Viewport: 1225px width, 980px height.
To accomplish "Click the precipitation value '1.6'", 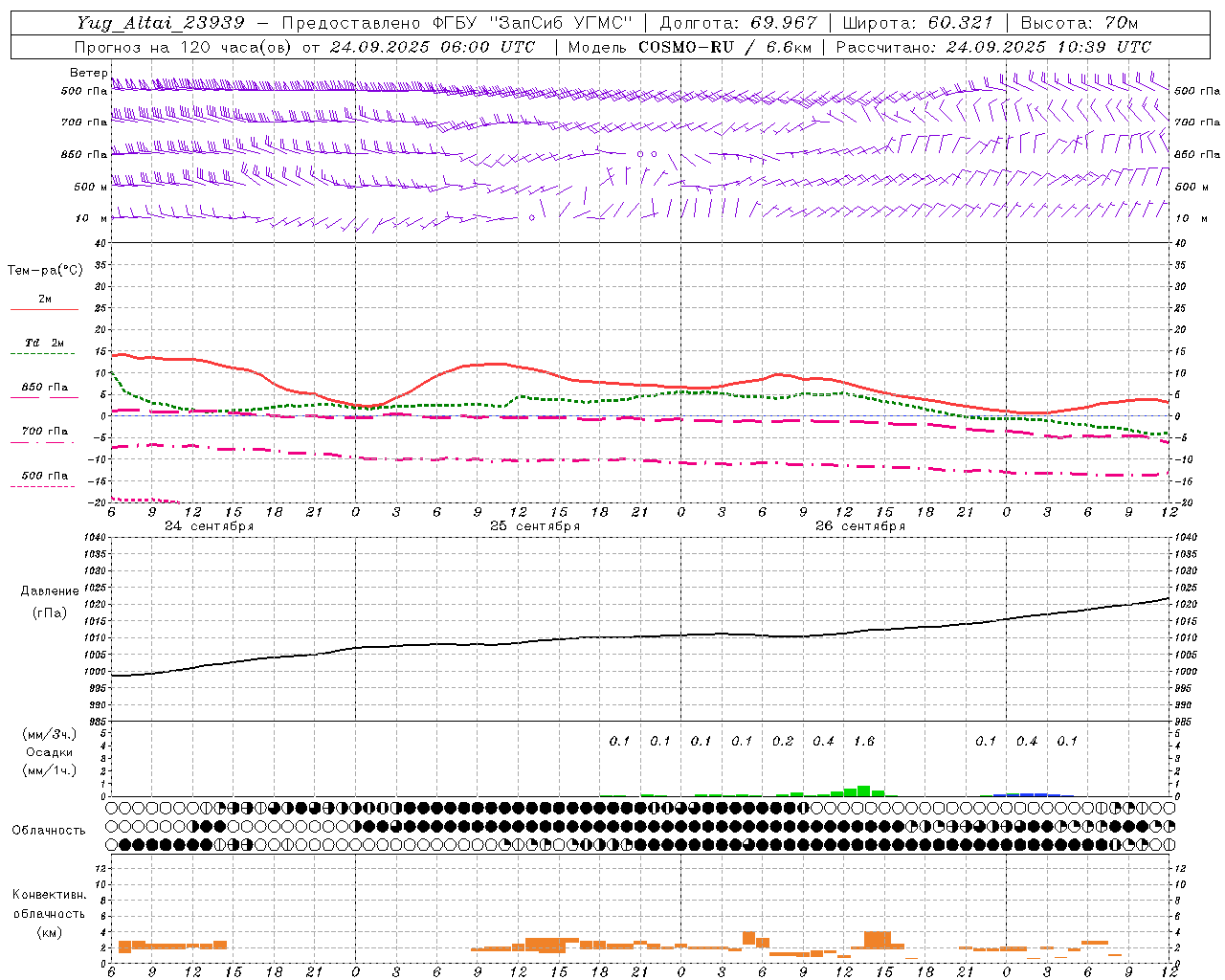I will click(864, 741).
